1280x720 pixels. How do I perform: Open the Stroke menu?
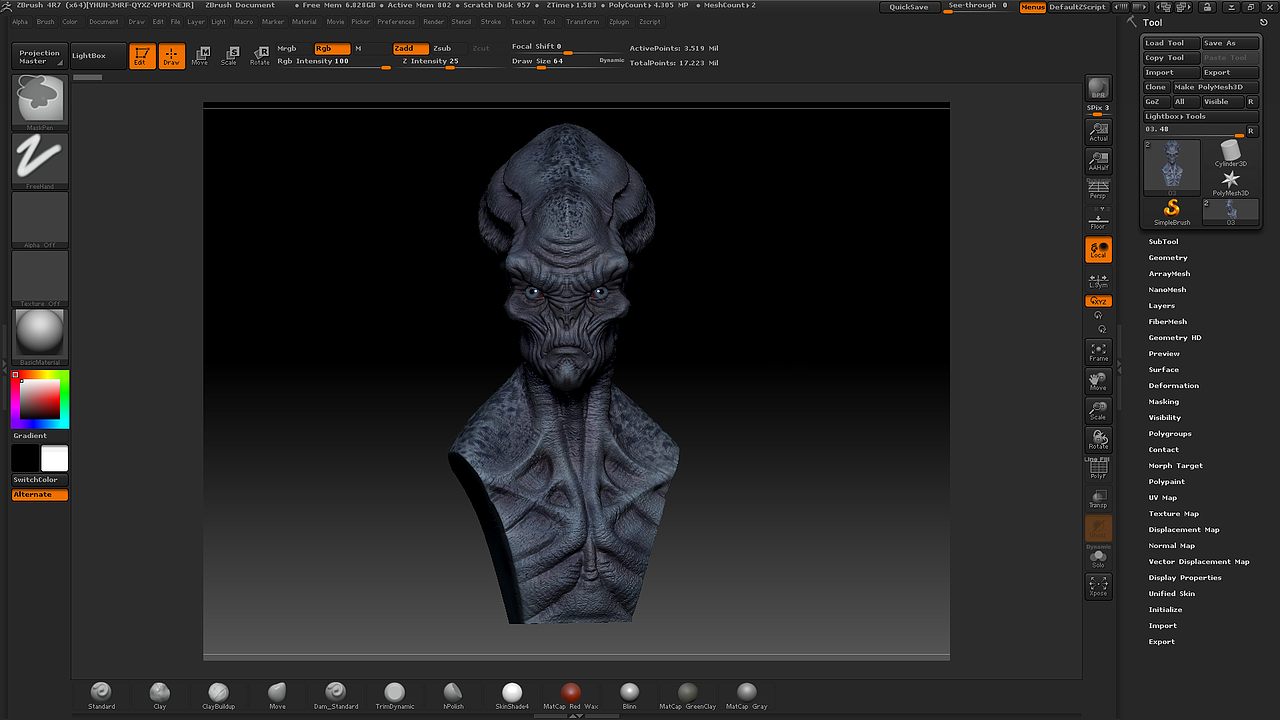491,21
